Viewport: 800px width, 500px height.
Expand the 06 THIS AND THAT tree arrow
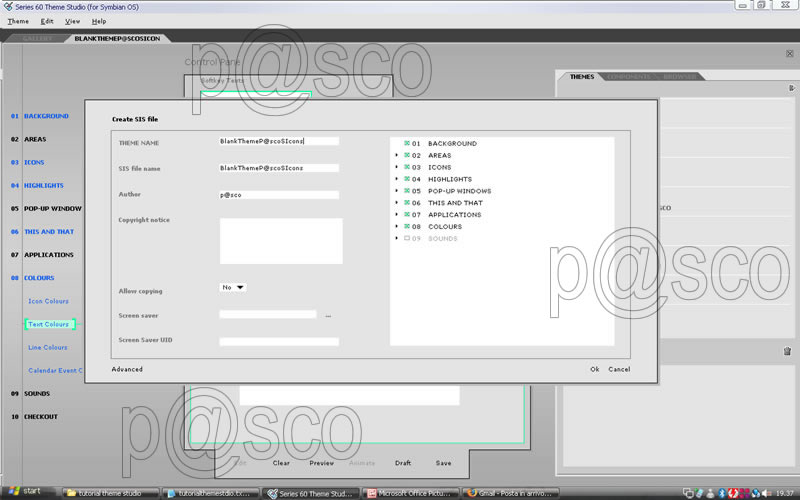[x=397, y=203]
